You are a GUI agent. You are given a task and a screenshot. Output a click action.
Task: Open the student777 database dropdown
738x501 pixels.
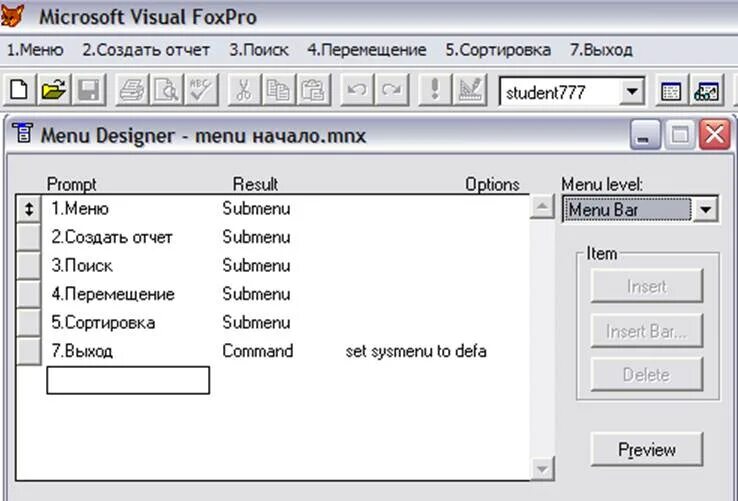[x=632, y=91]
